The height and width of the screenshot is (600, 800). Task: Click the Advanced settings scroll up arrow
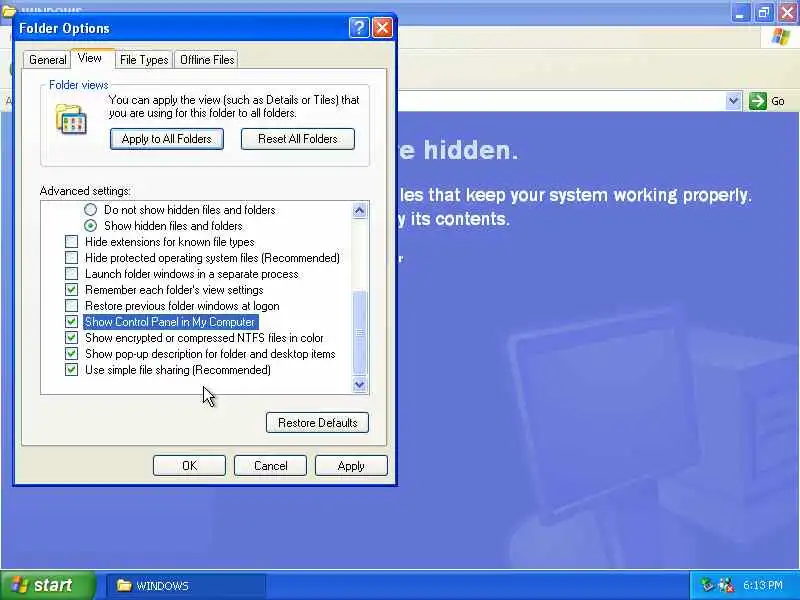pos(360,210)
